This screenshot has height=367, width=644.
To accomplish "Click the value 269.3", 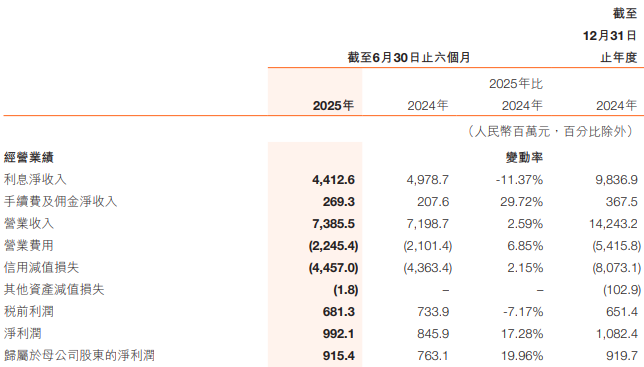I will 339,202.
